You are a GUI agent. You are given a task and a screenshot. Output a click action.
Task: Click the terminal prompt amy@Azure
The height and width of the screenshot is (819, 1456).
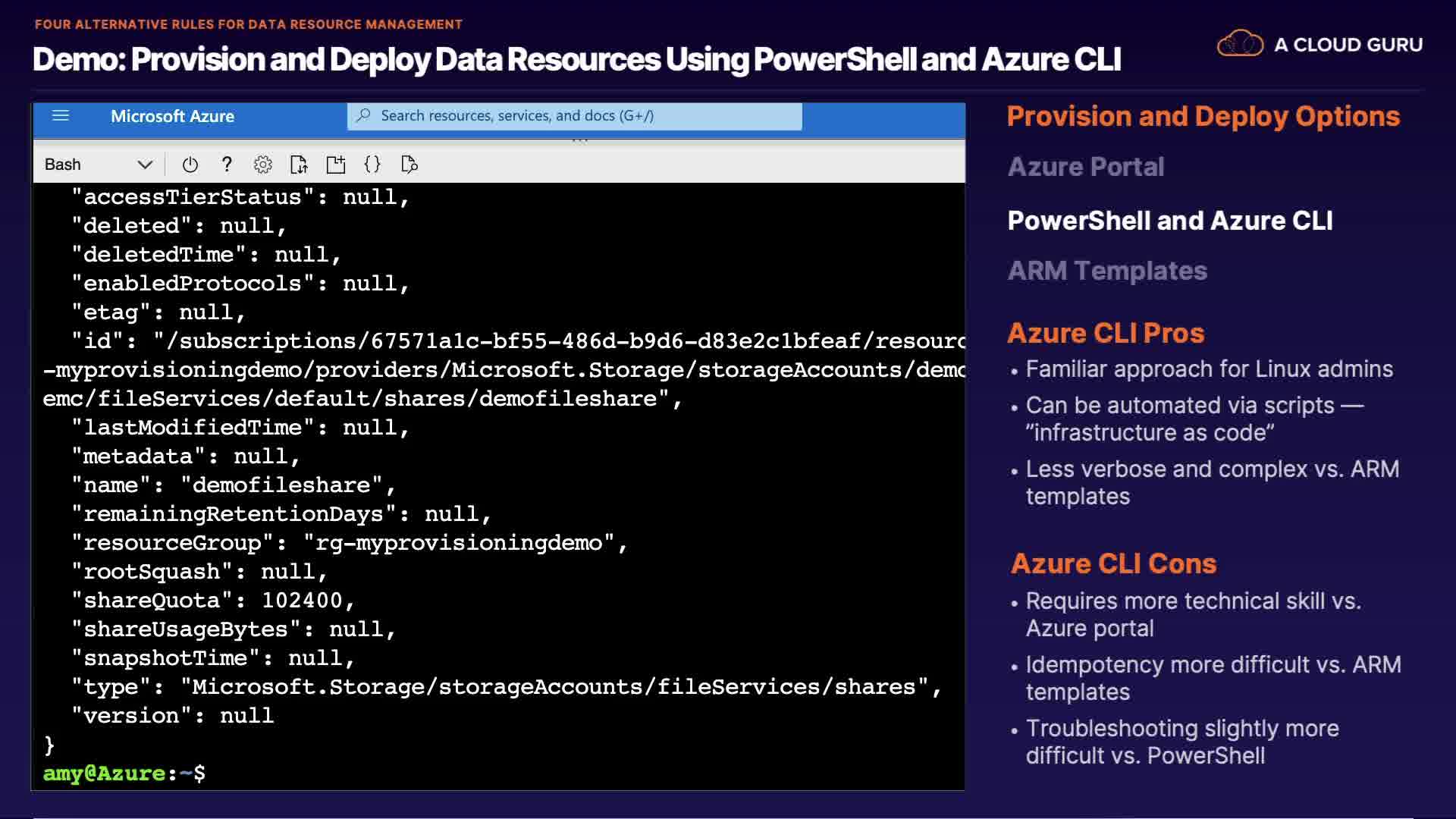104,773
